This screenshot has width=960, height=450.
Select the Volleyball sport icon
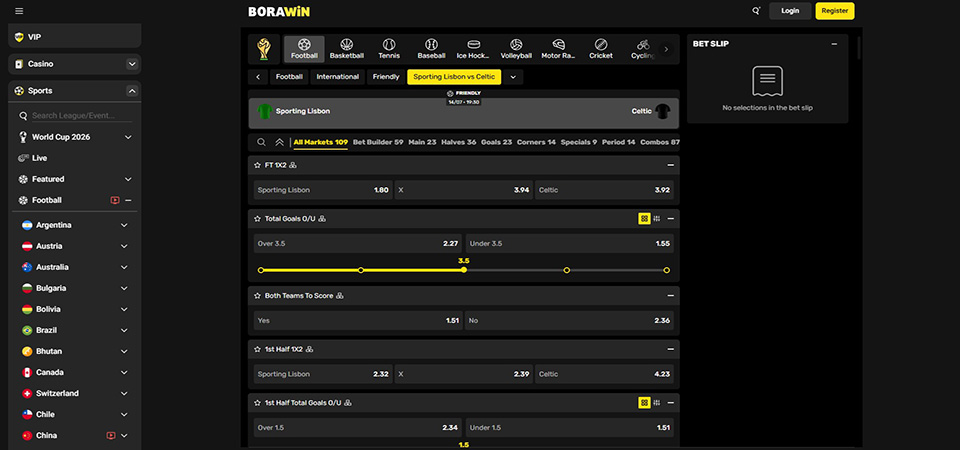click(516, 49)
